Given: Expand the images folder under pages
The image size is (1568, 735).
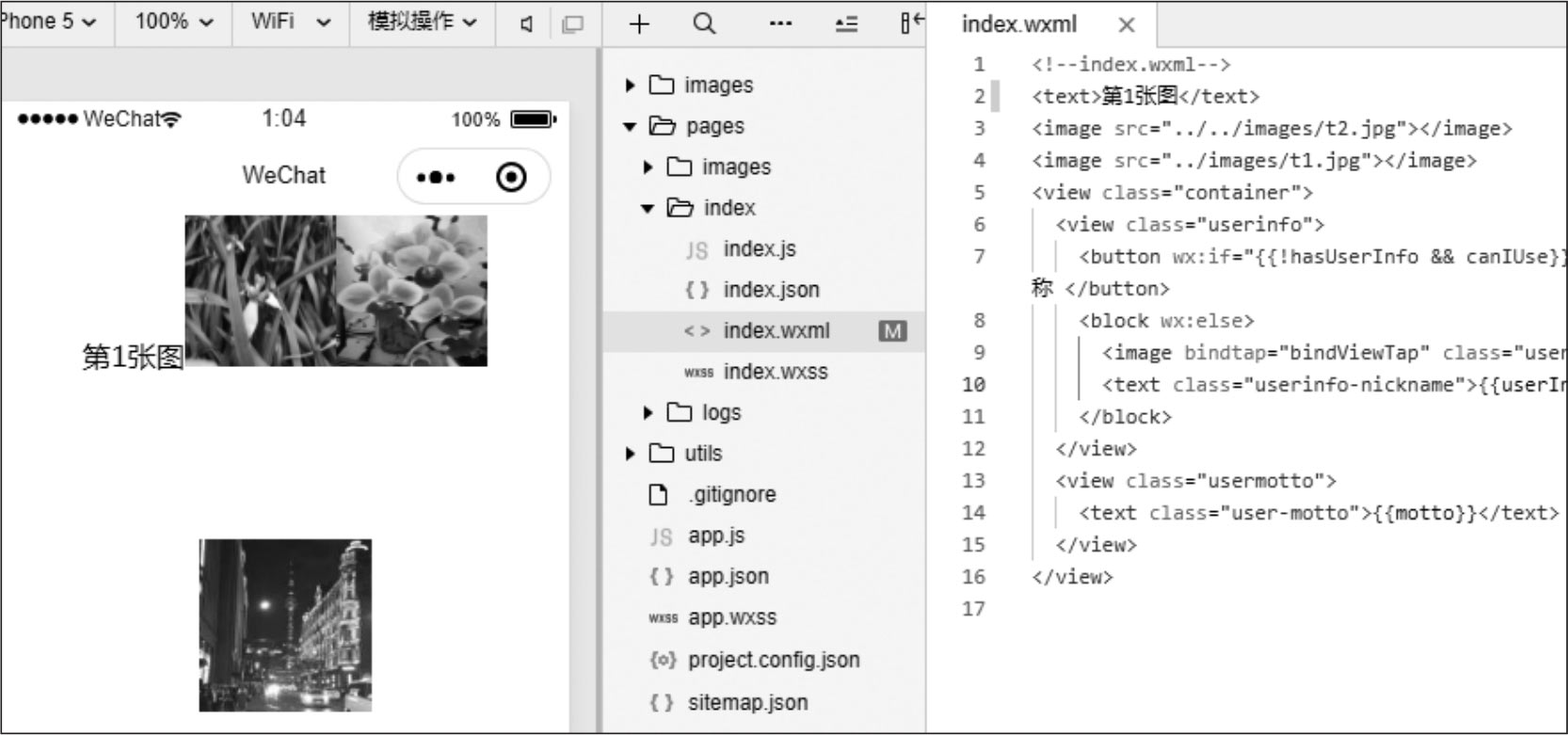Looking at the screenshot, I should [648, 168].
